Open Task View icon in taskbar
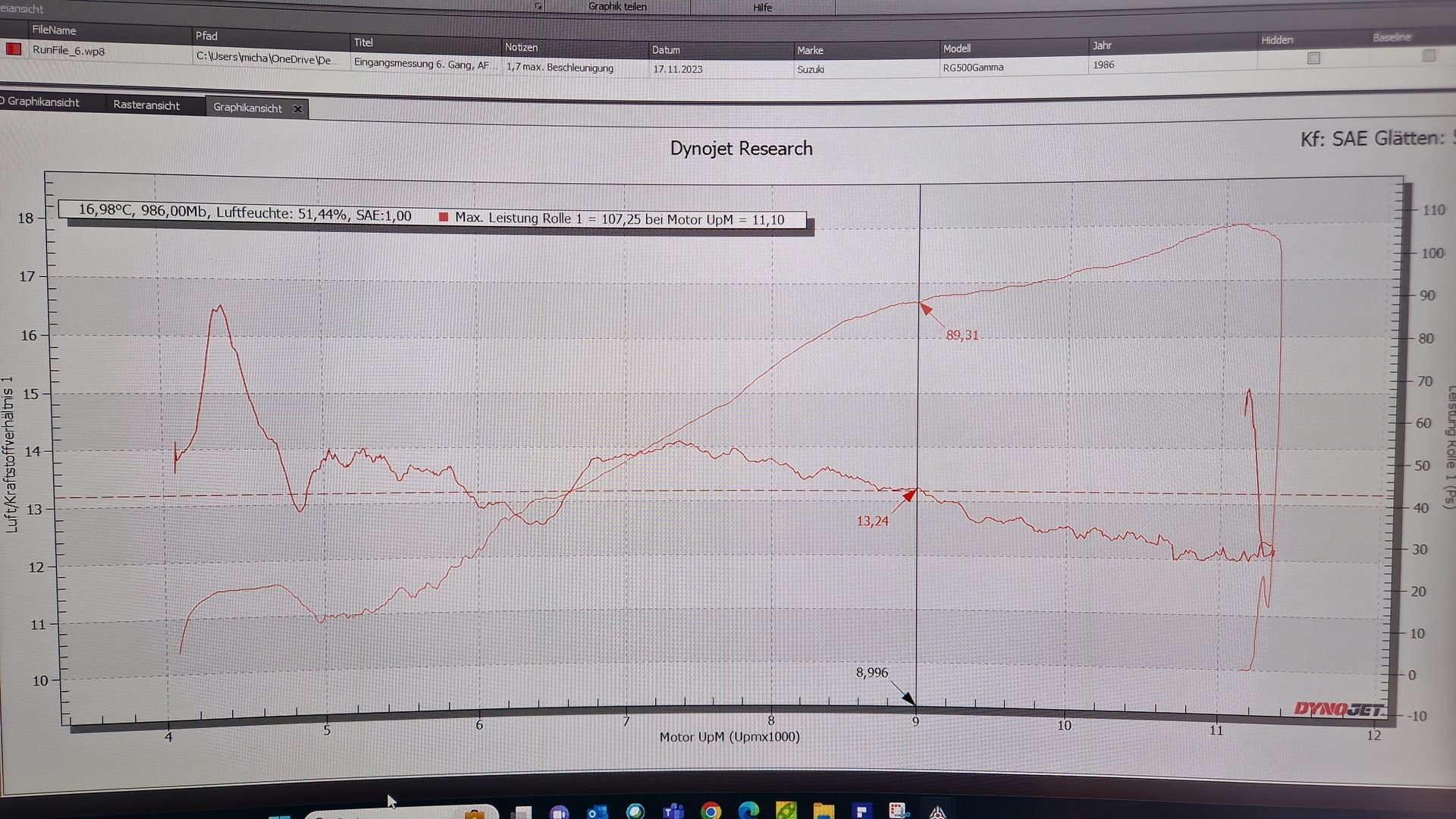Image resolution: width=1456 pixels, height=819 pixels. tap(522, 813)
